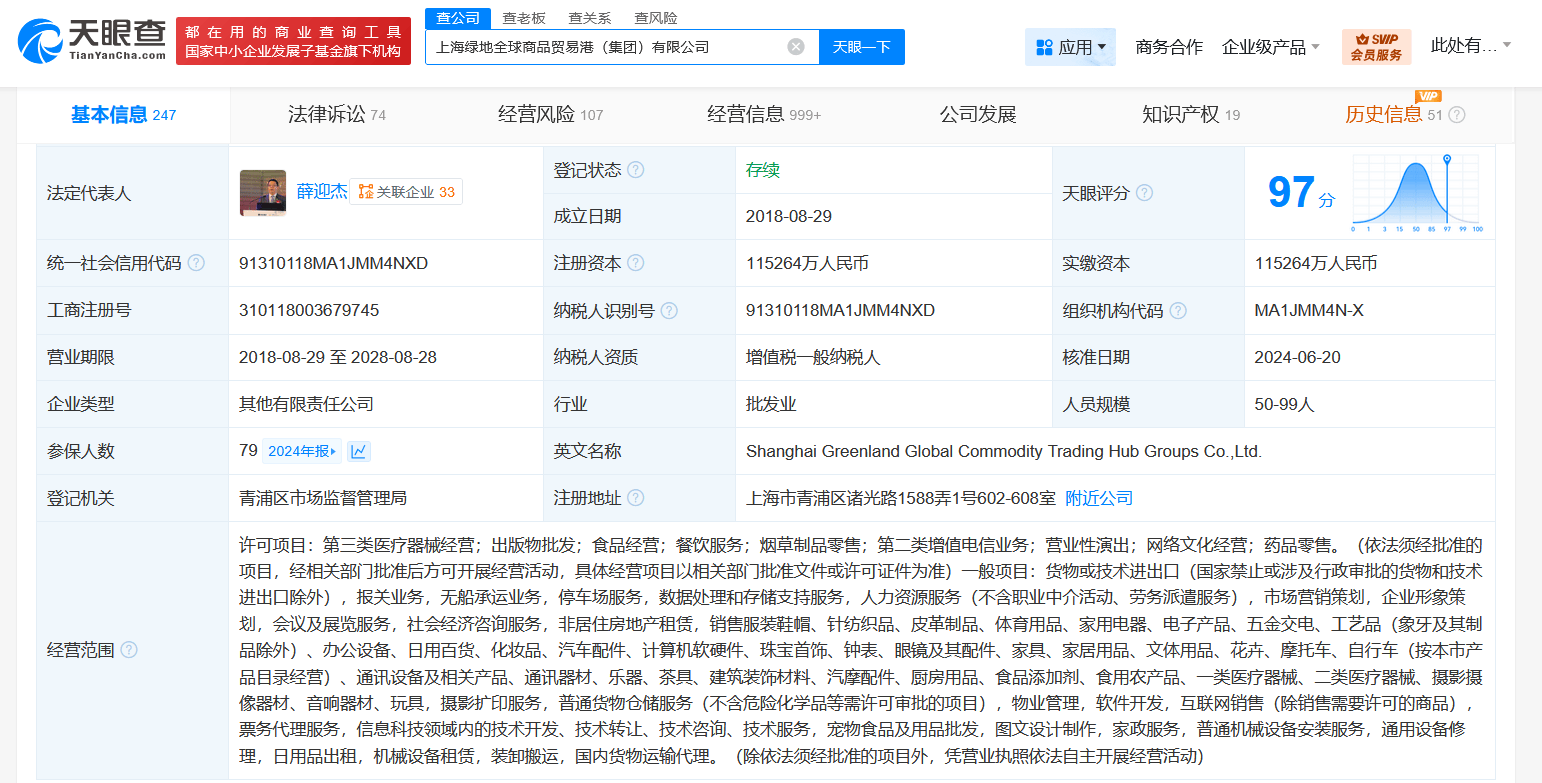Open the 历史信息 VIP tab
This screenshot has width=1542, height=783.
pyautogui.click(x=1394, y=115)
